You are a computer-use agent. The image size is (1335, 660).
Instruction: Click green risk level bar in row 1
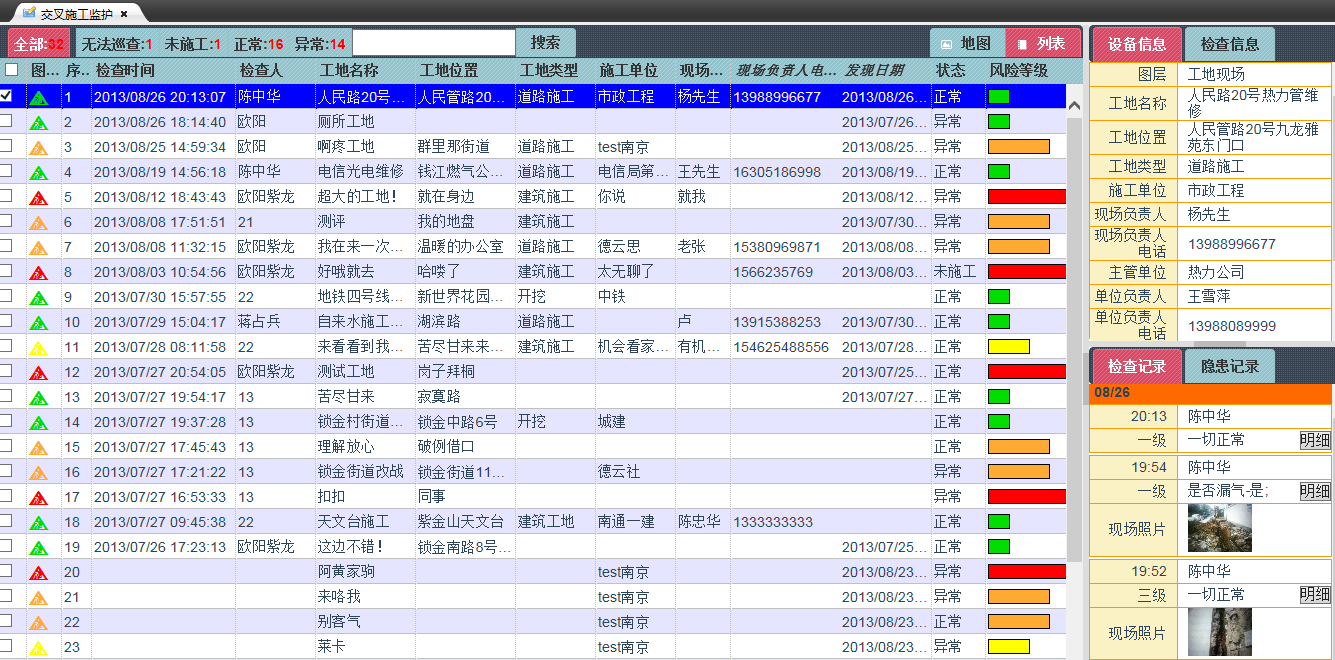pyautogui.click(x=999, y=97)
